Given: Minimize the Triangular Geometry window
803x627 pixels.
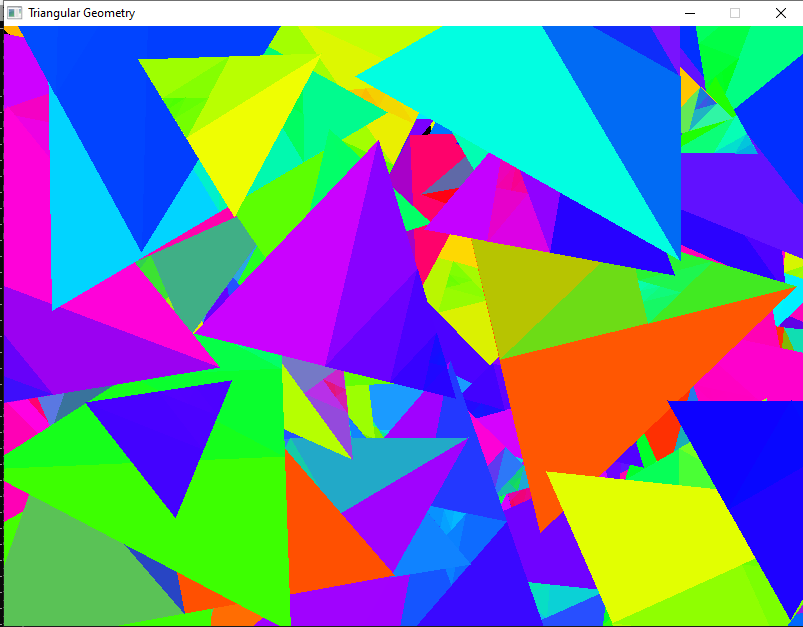Looking at the screenshot, I should click(689, 13).
